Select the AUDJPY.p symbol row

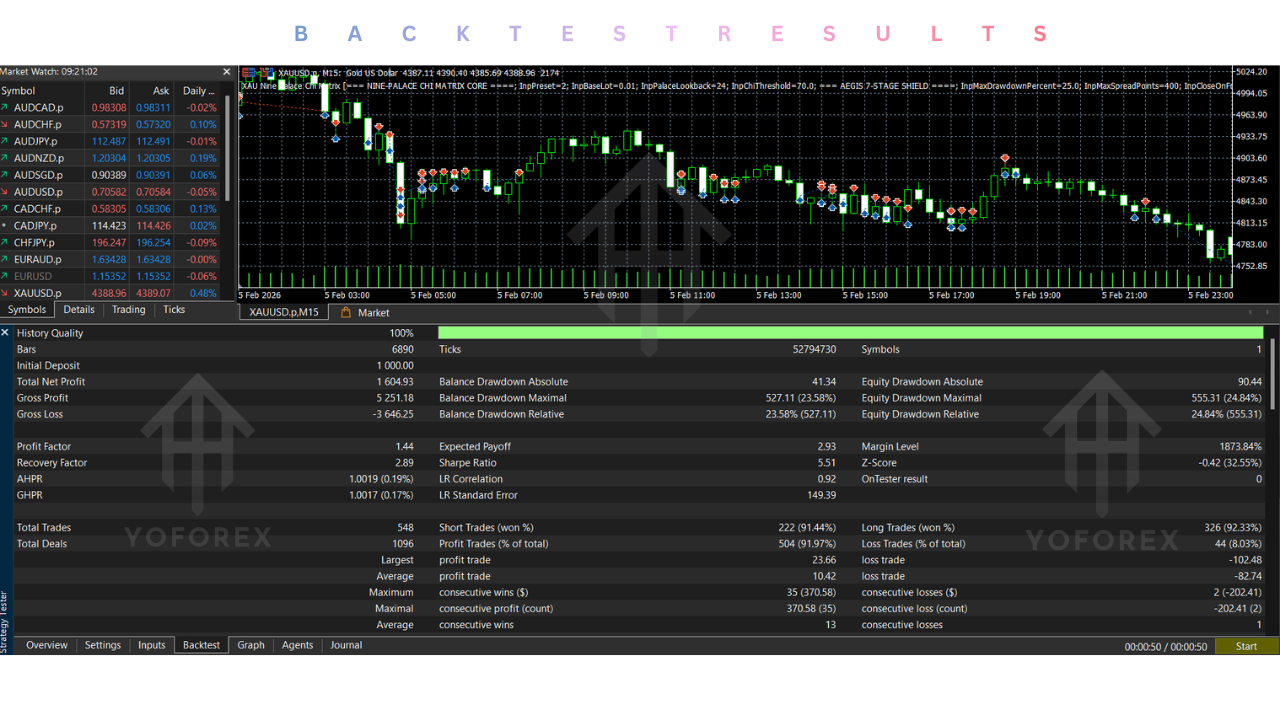[x=112, y=141]
